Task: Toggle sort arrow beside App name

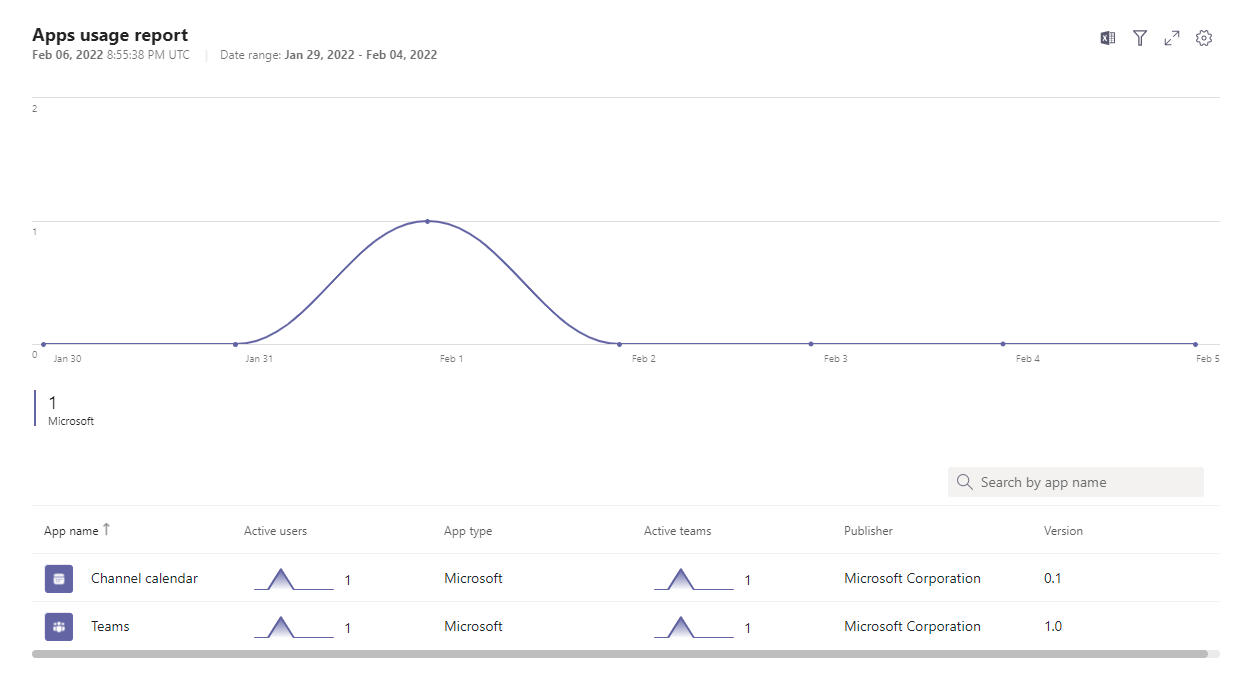Action: [x=107, y=530]
